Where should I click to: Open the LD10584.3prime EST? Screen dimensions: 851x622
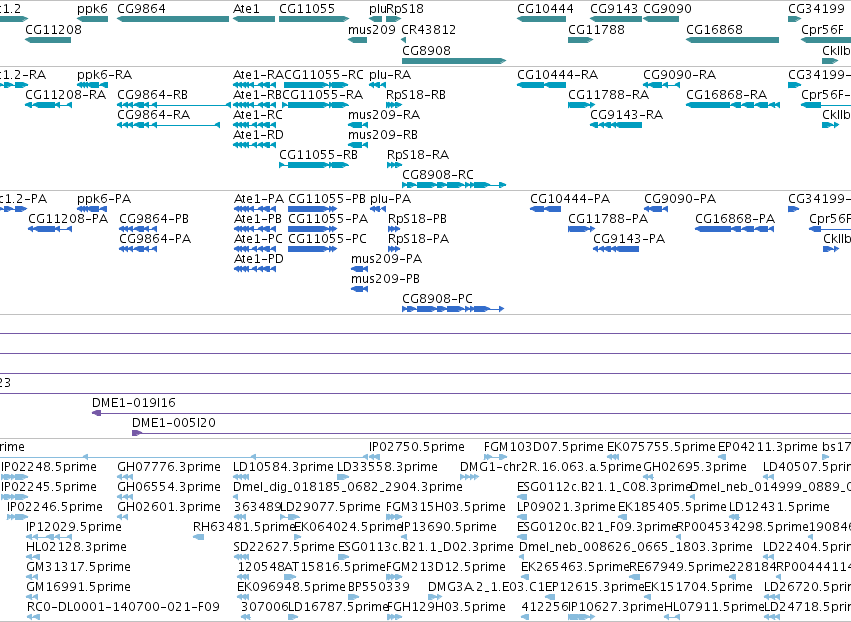[242, 477]
